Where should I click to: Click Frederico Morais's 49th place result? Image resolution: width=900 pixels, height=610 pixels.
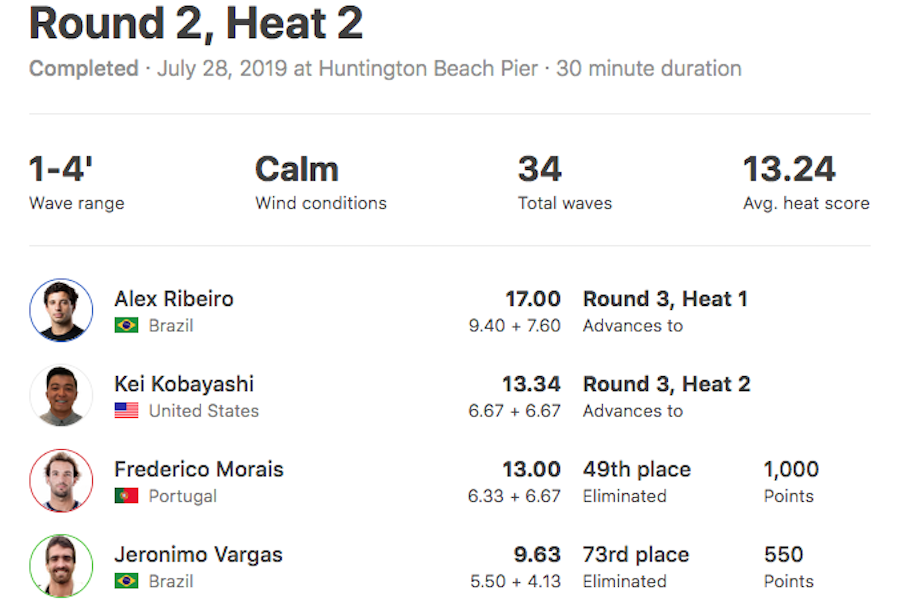tap(637, 469)
